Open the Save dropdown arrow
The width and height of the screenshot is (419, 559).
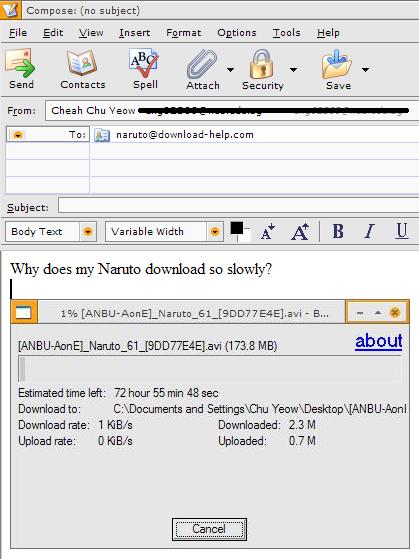tap(366, 70)
